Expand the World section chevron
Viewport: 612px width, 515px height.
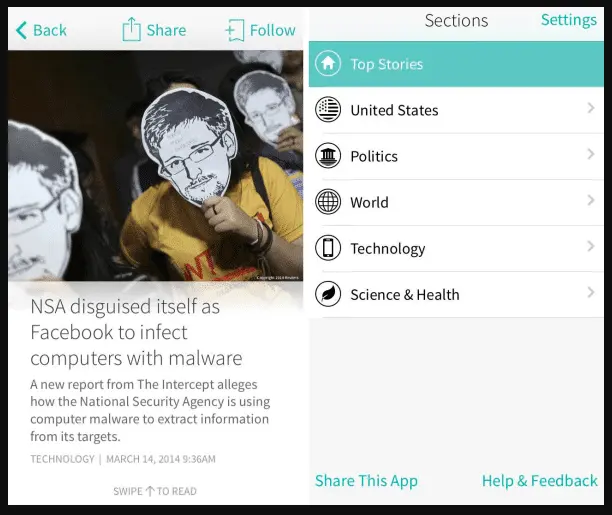tap(591, 200)
